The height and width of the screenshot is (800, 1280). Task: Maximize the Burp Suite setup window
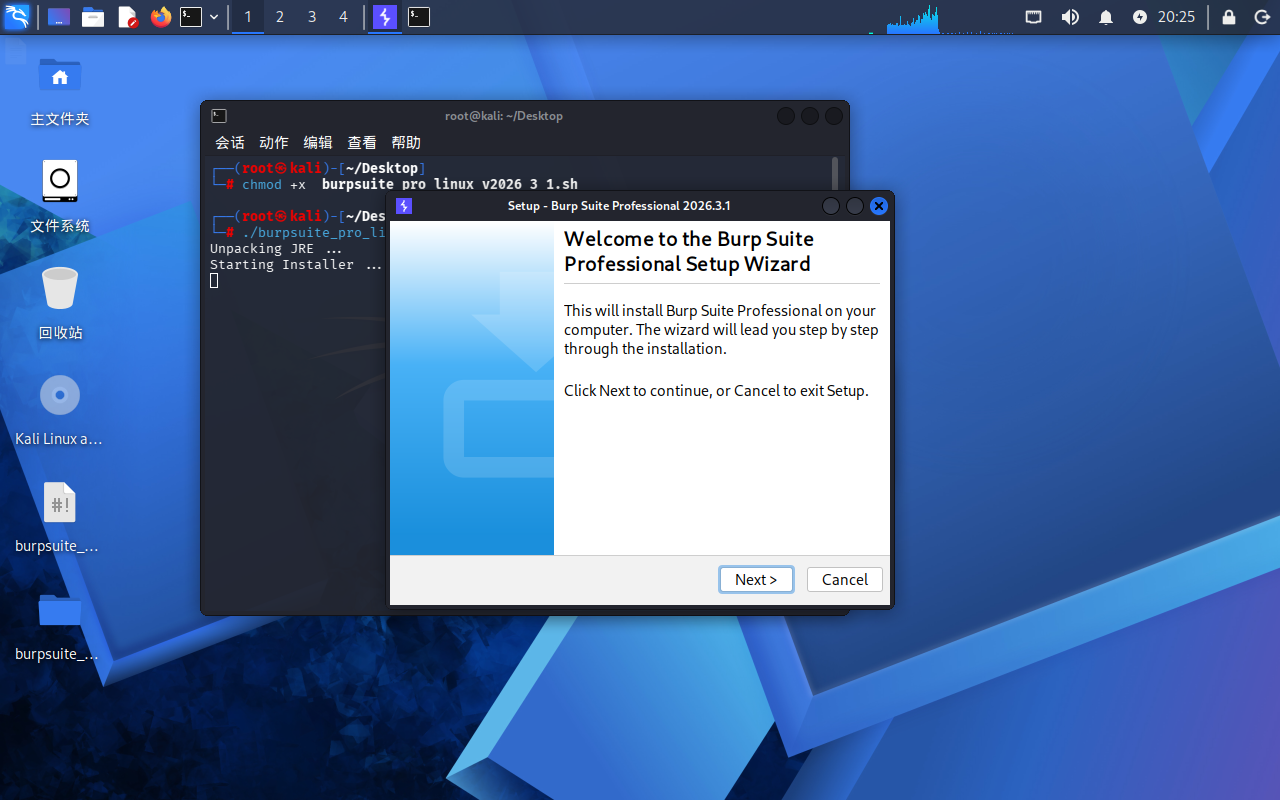tap(855, 206)
